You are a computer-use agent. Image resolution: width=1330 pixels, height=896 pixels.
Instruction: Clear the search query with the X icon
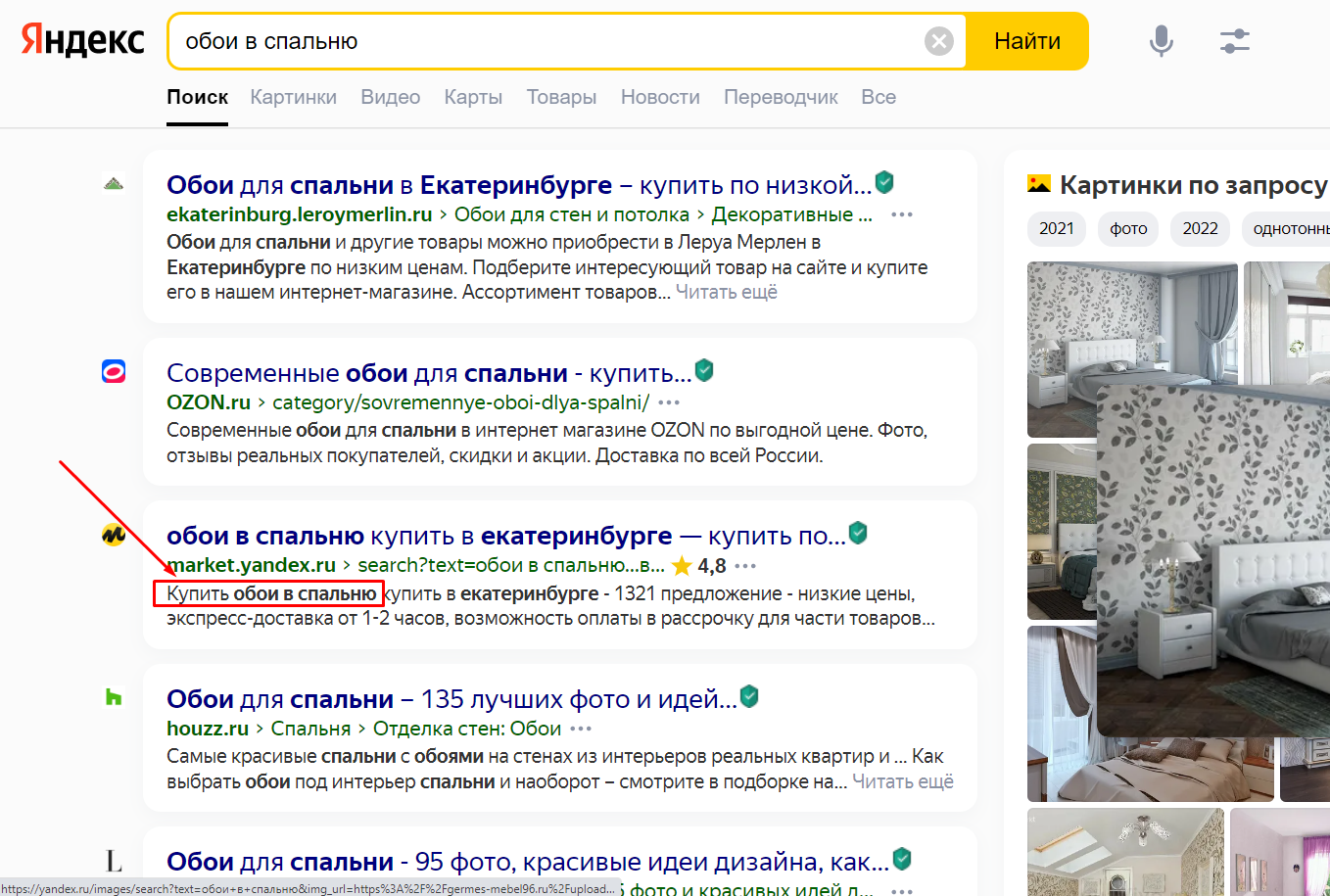(x=938, y=41)
